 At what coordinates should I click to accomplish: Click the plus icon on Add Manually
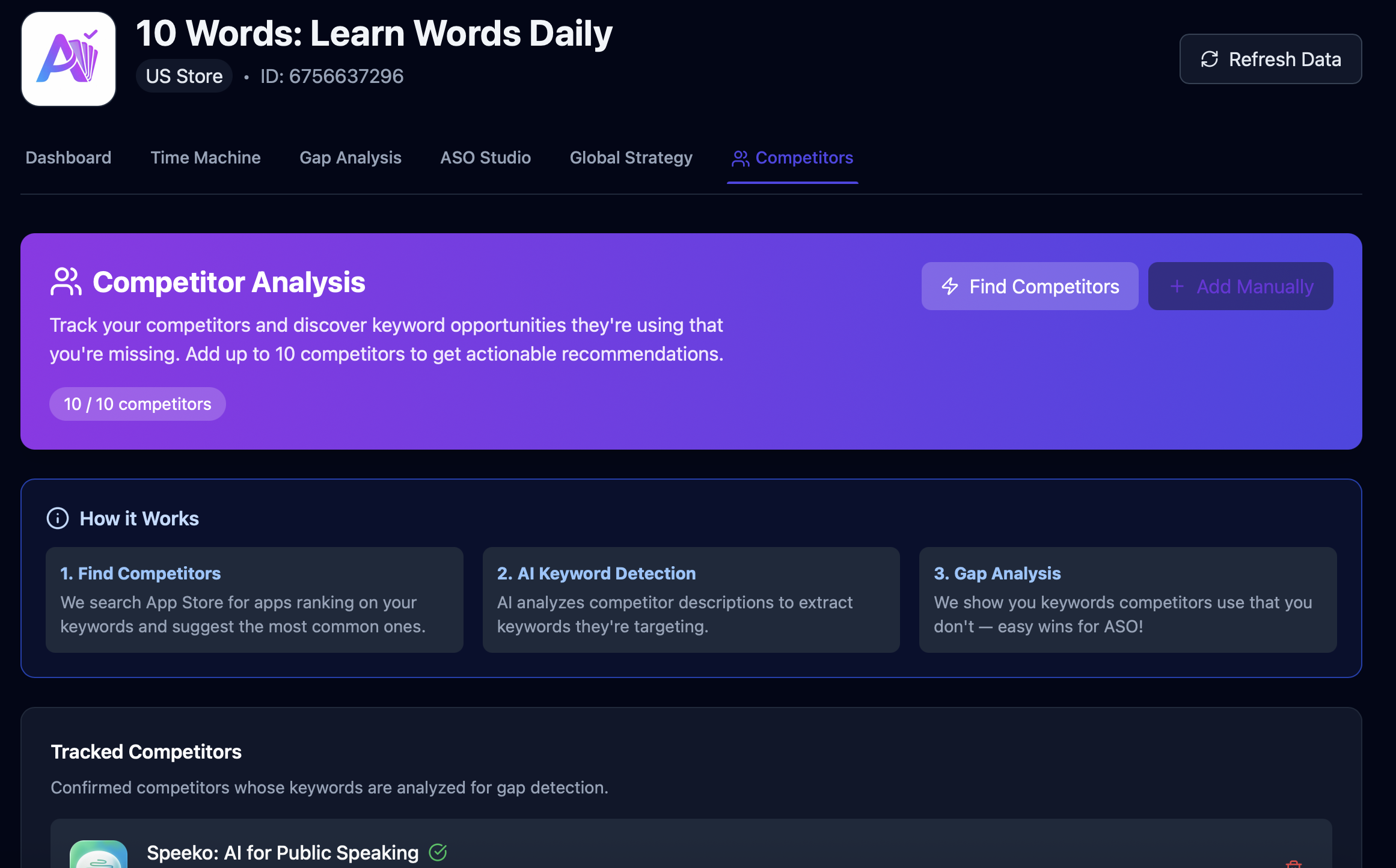1177,286
